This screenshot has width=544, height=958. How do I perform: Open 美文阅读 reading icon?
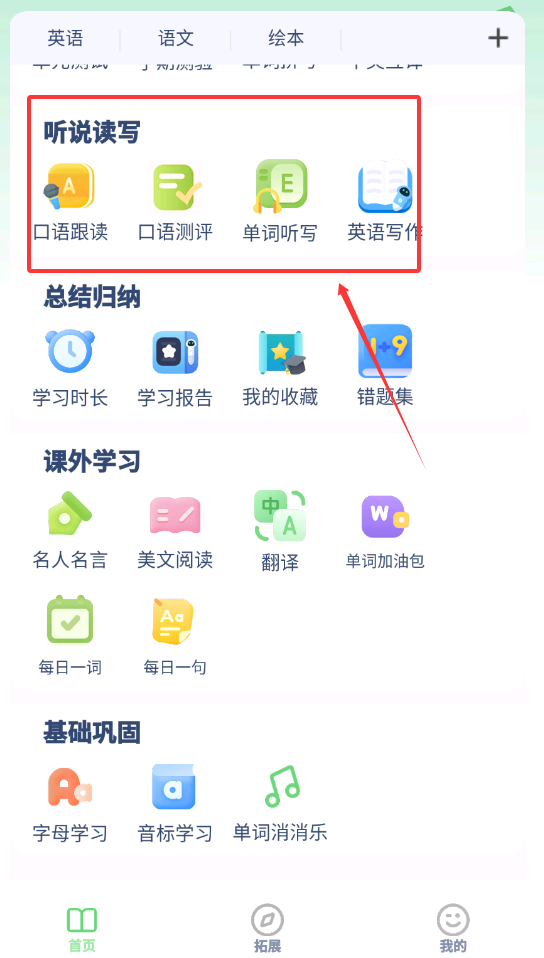click(175, 515)
